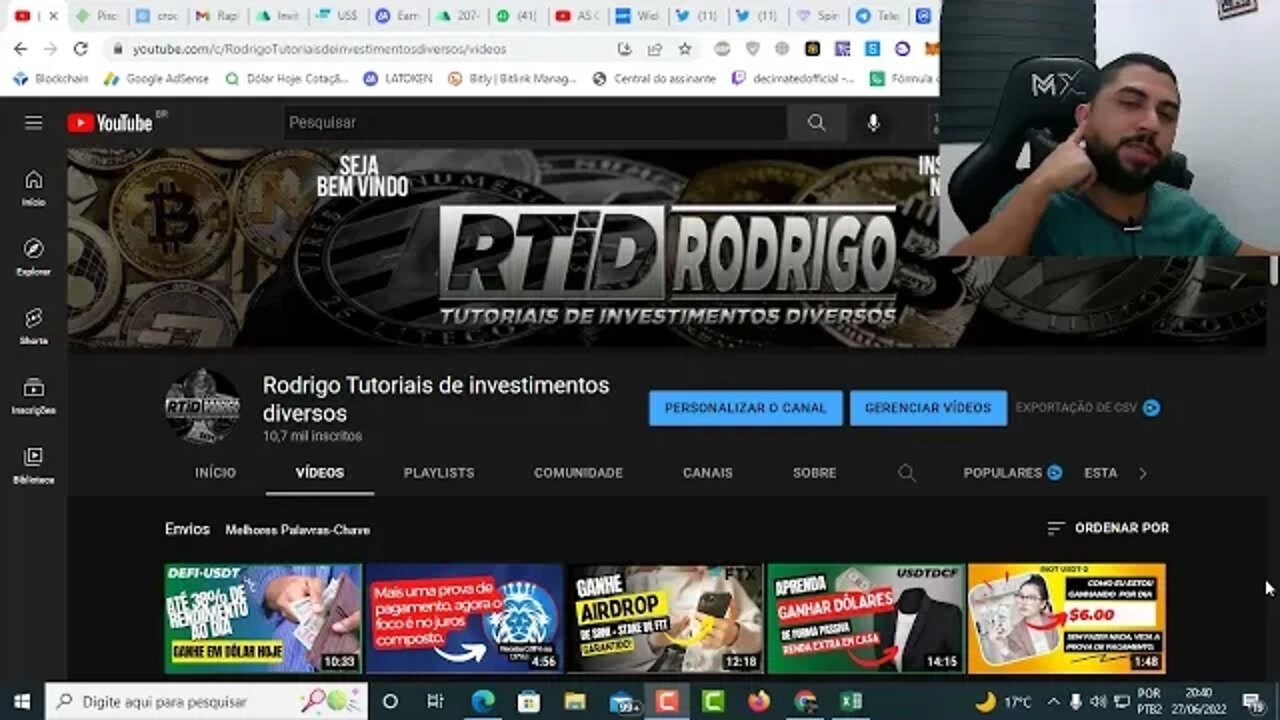Click the MetaMask fox extension icon
This screenshot has width=1280, height=720.
point(930,48)
